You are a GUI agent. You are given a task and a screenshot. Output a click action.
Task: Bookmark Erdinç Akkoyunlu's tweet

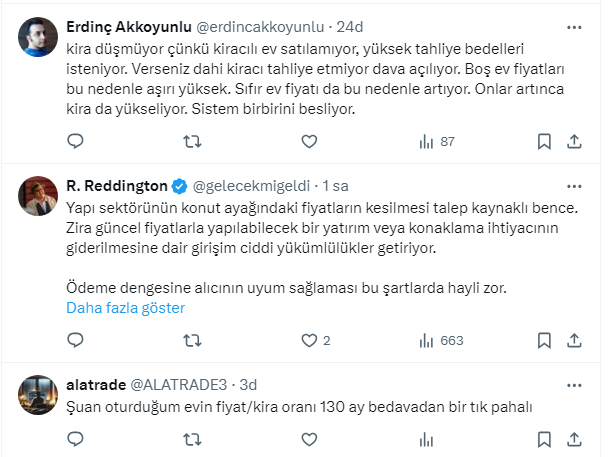point(544,141)
